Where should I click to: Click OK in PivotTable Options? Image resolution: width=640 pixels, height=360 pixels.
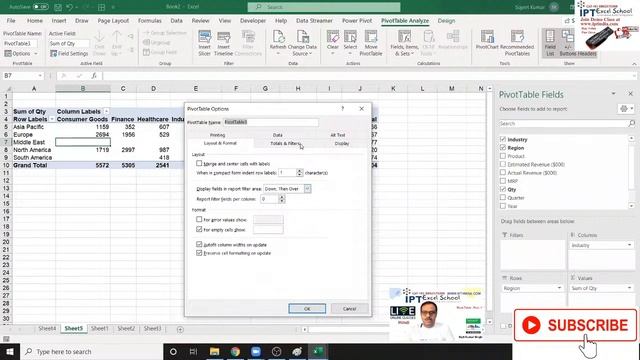(x=307, y=309)
